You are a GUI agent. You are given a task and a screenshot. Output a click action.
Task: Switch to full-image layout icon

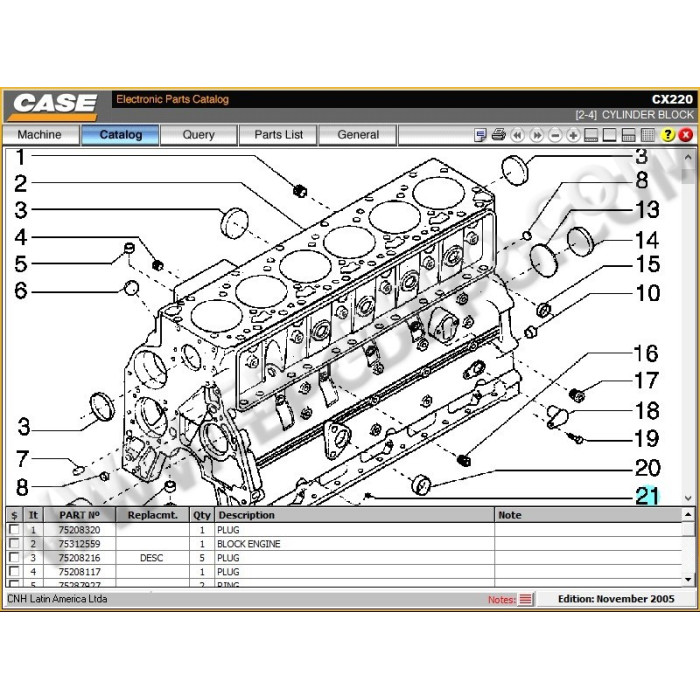(609, 135)
